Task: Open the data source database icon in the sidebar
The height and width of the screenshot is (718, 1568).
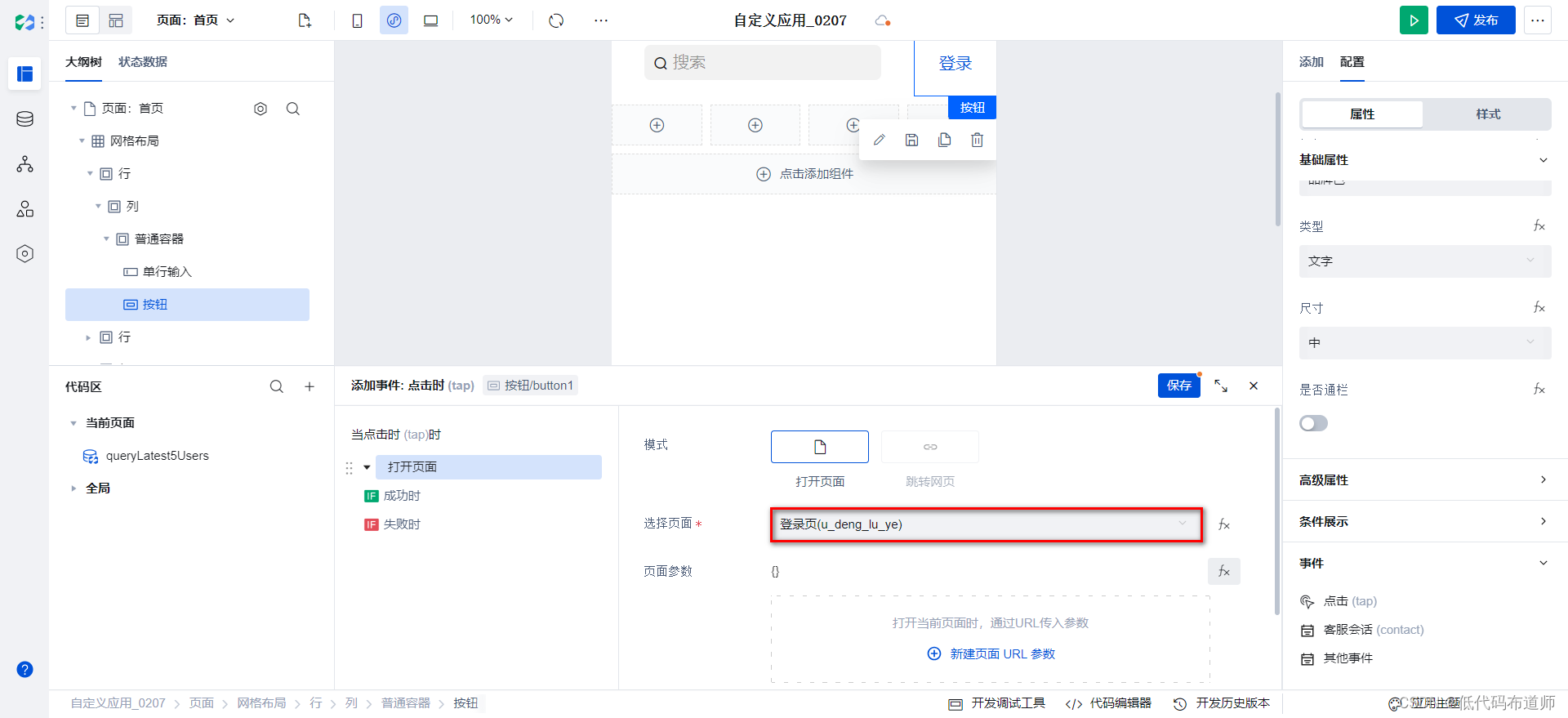Action: pos(24,119)
